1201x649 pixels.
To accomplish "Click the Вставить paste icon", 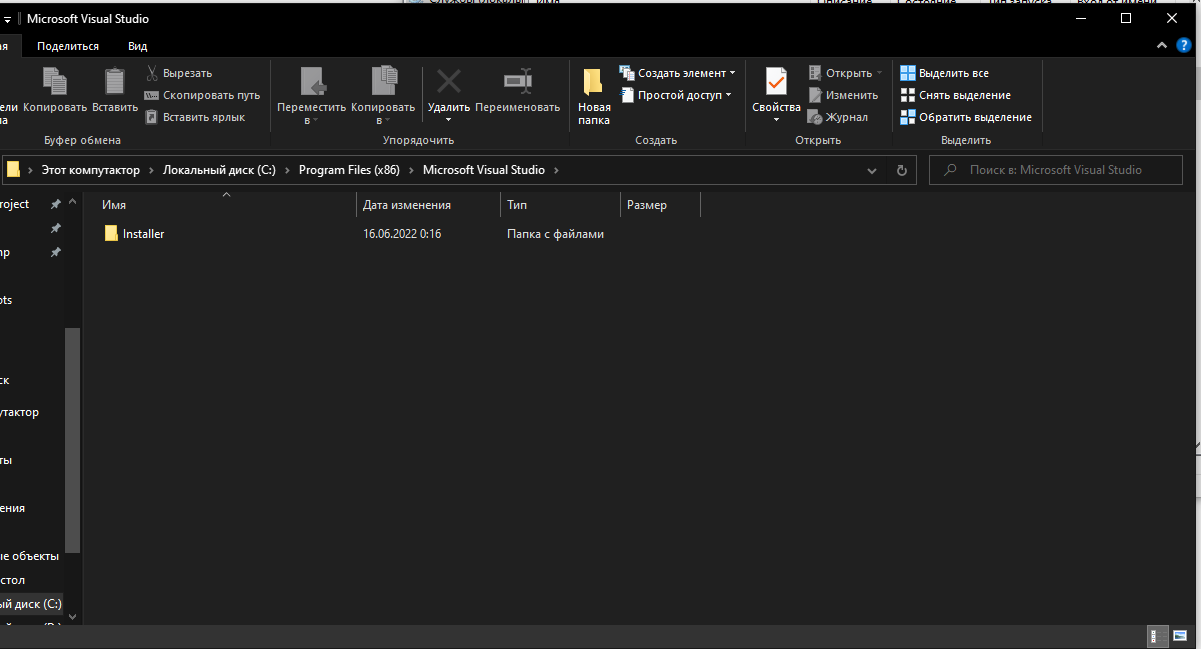I will click(x=115, y=81).
